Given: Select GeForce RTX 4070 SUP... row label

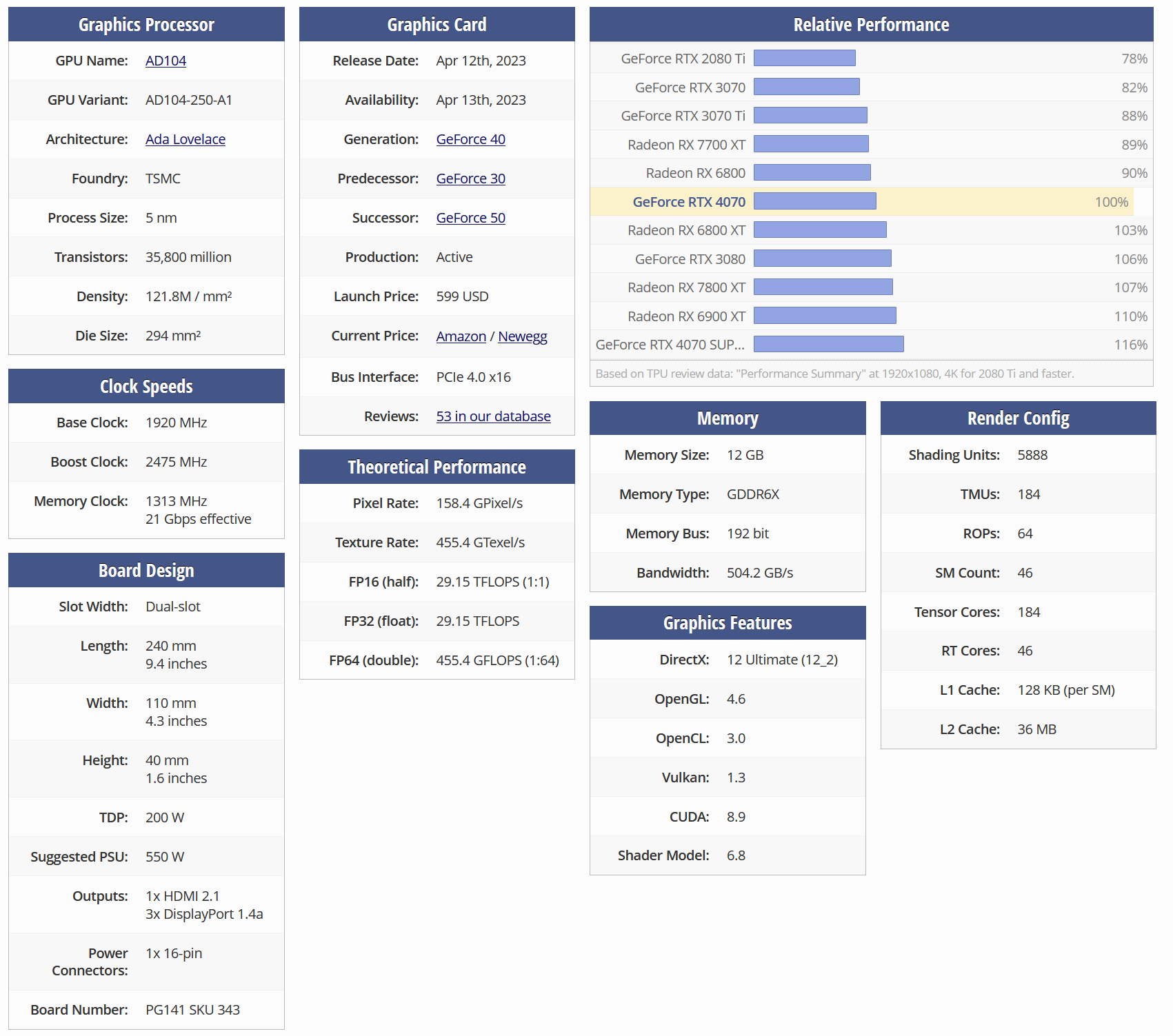Looking at the screenshot, I should point(670,345).
